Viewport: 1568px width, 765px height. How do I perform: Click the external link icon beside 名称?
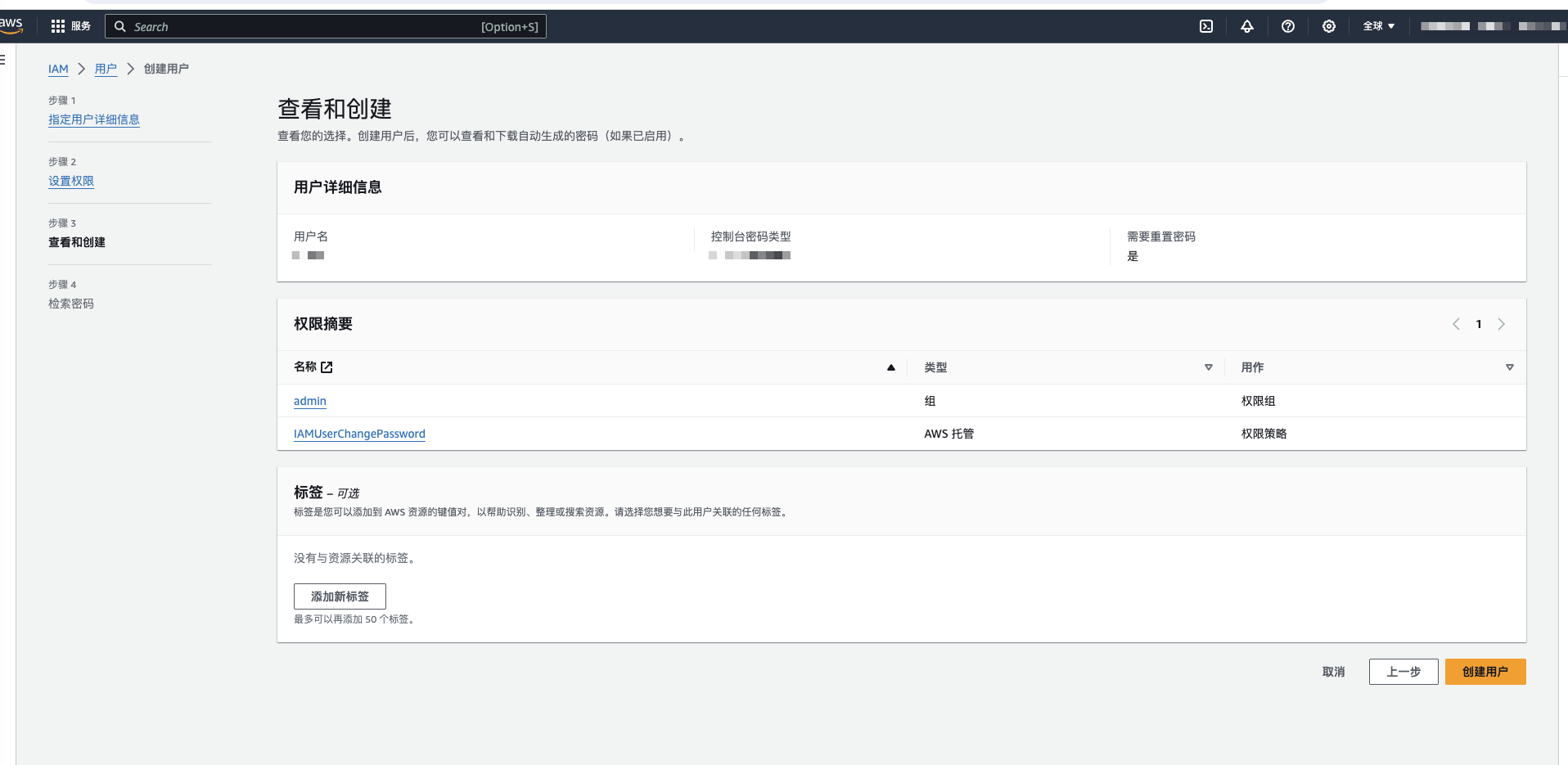click(327, 367)
